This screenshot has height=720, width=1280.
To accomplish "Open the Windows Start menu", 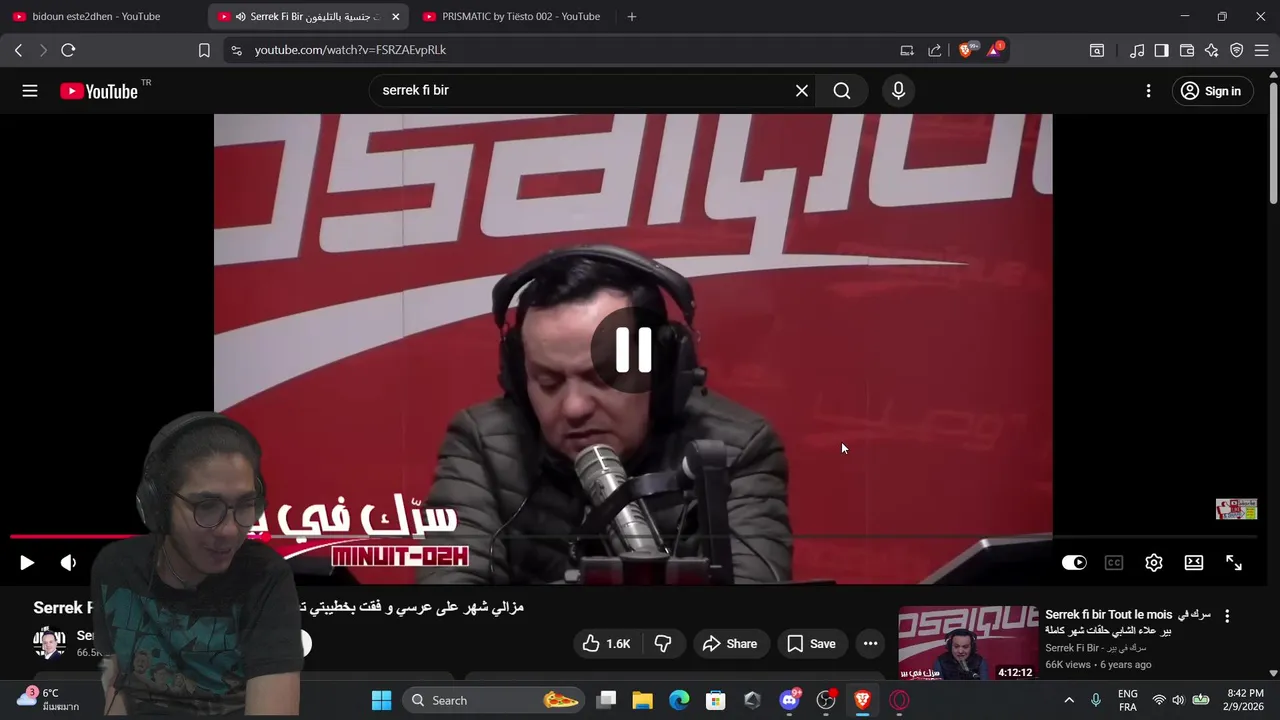I will (382, 700).
